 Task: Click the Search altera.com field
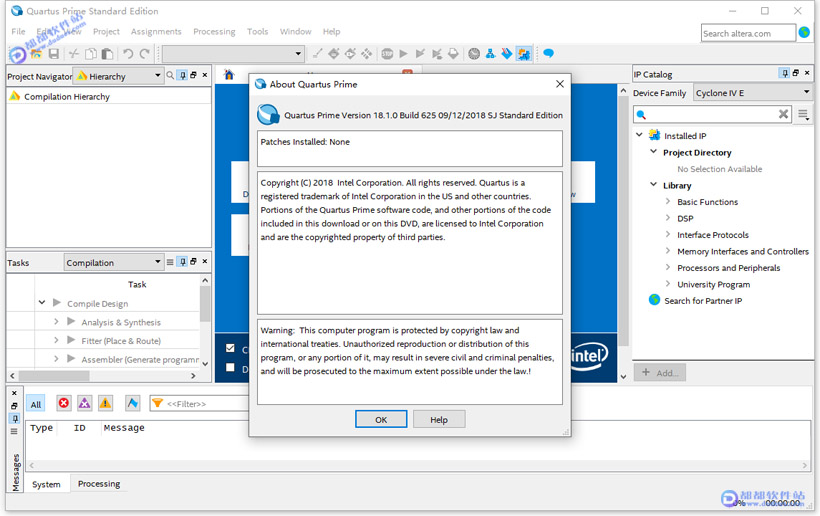click(x=748, y=33)
